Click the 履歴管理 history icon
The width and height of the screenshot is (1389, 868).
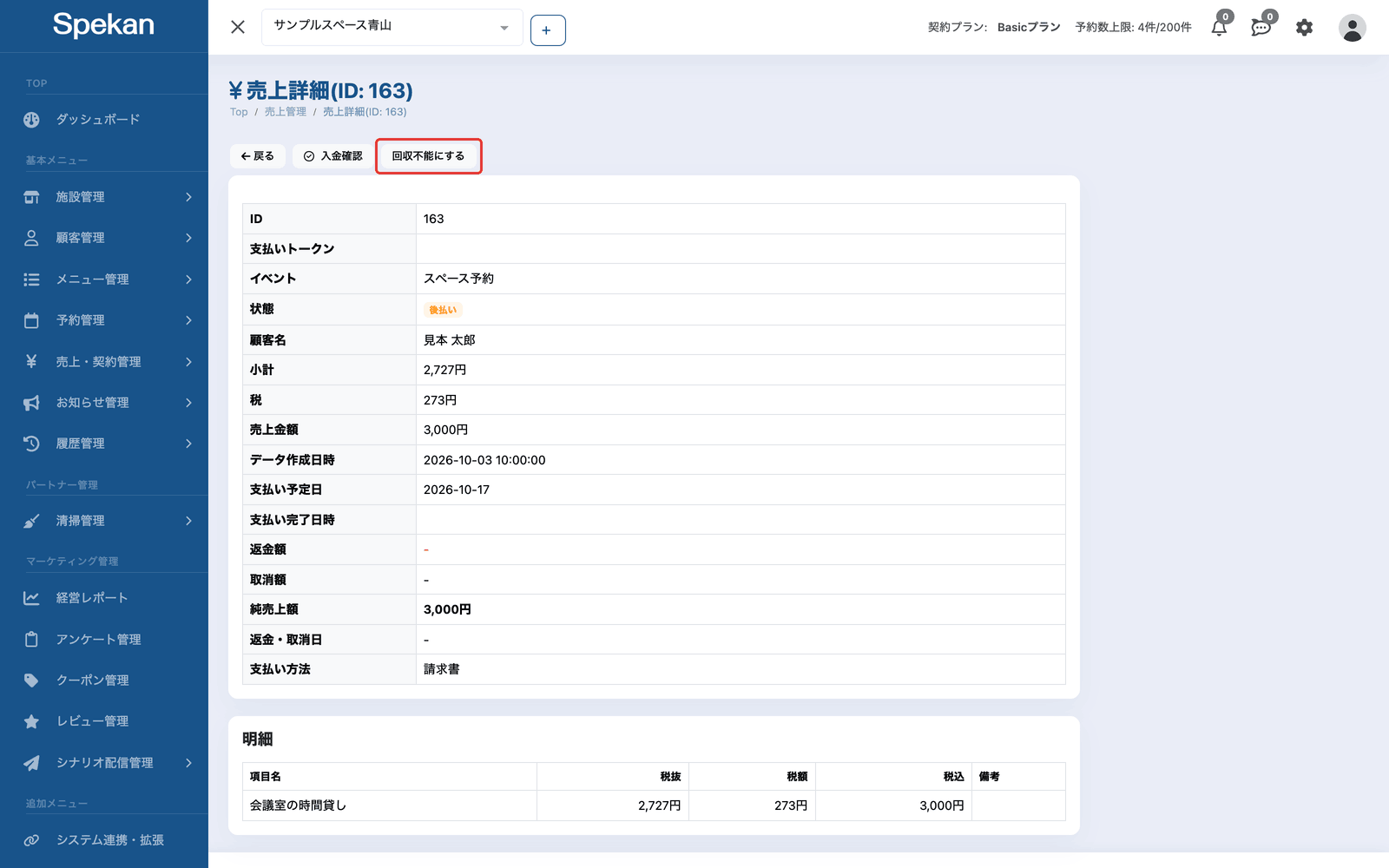31,444
